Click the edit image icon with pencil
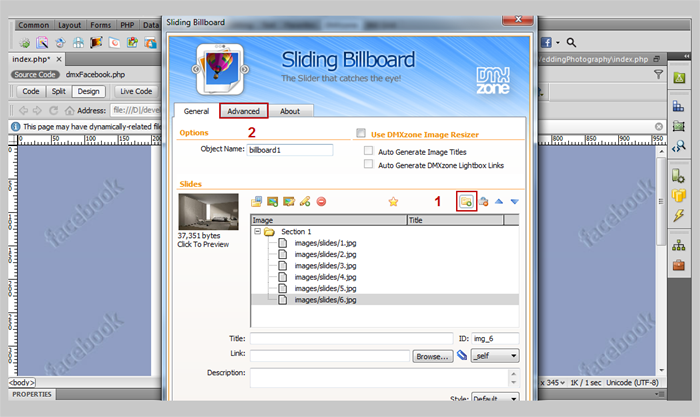 click(x=289, y=202)
